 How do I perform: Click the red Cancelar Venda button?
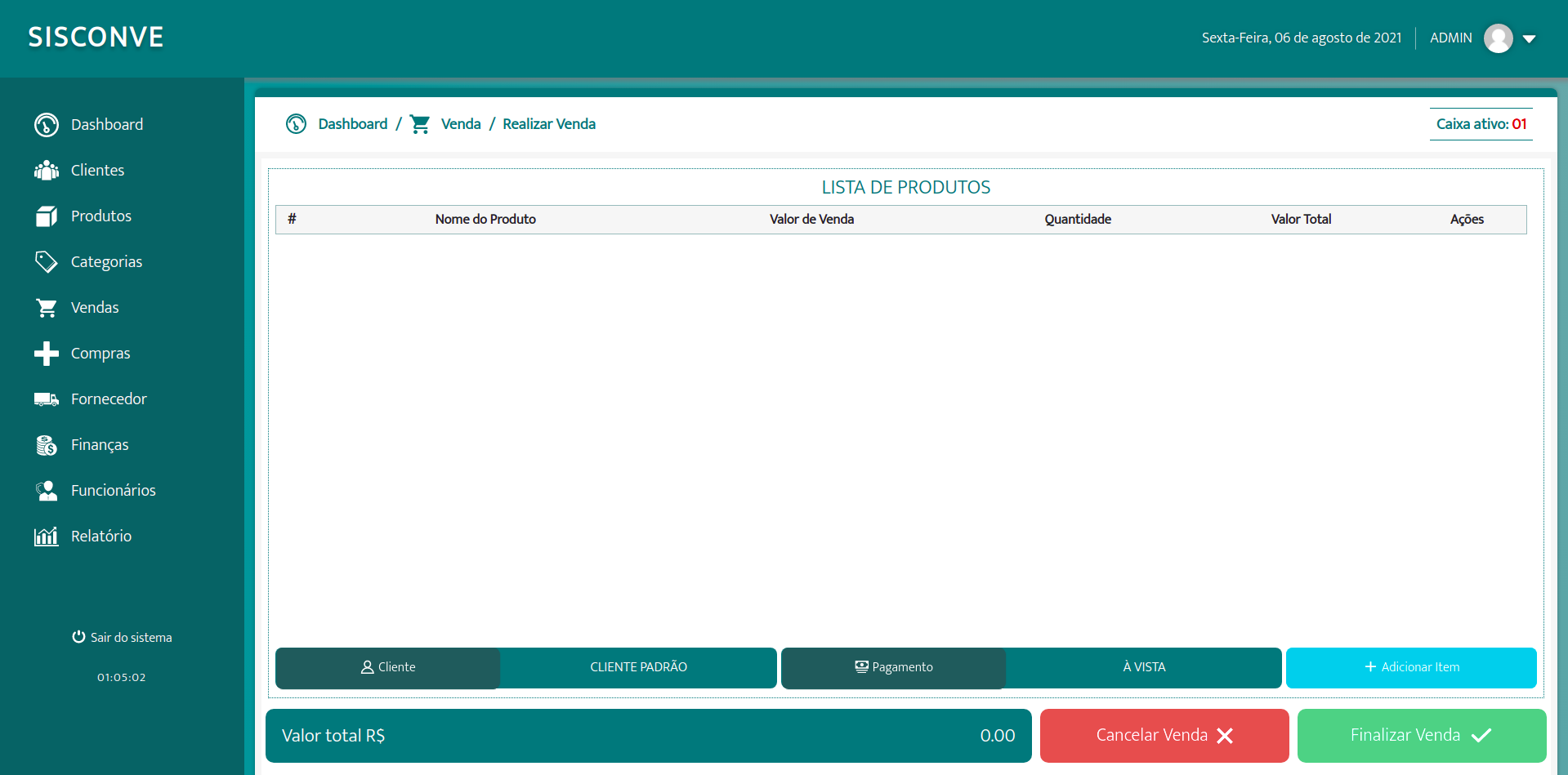pos(1164,736)
